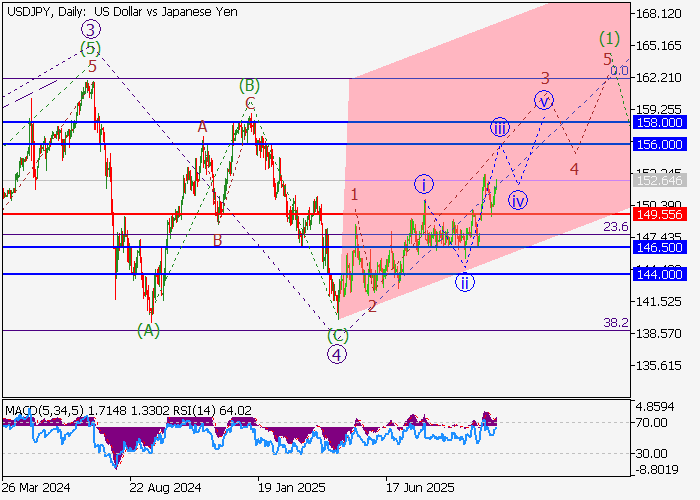Click the 158.000 price level tag
Image resolution: width=700 pixels, height=500 pixels.
pyautogui.click(x=657, y=122)
